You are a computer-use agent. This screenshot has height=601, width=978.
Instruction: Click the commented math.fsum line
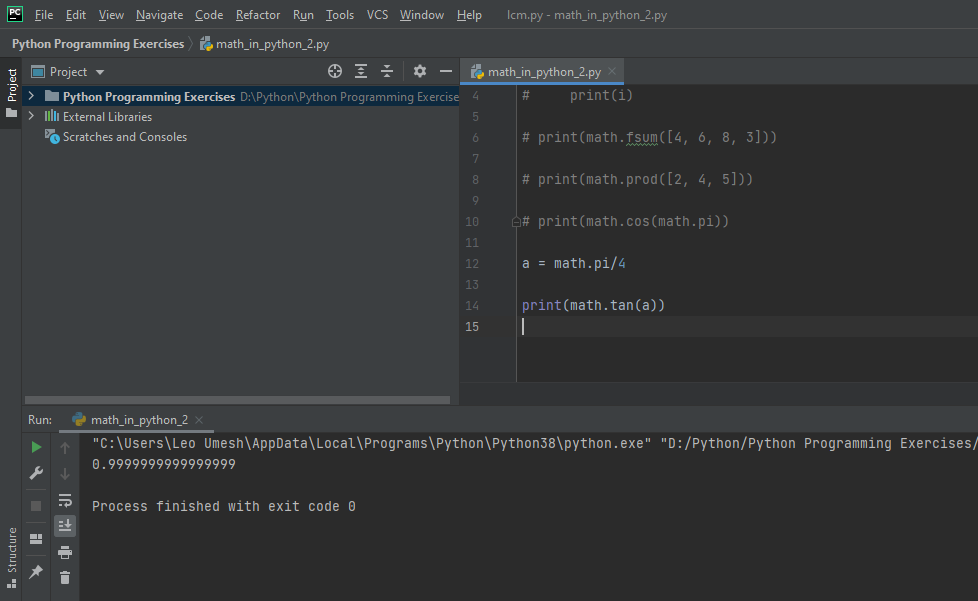point(649,137)
